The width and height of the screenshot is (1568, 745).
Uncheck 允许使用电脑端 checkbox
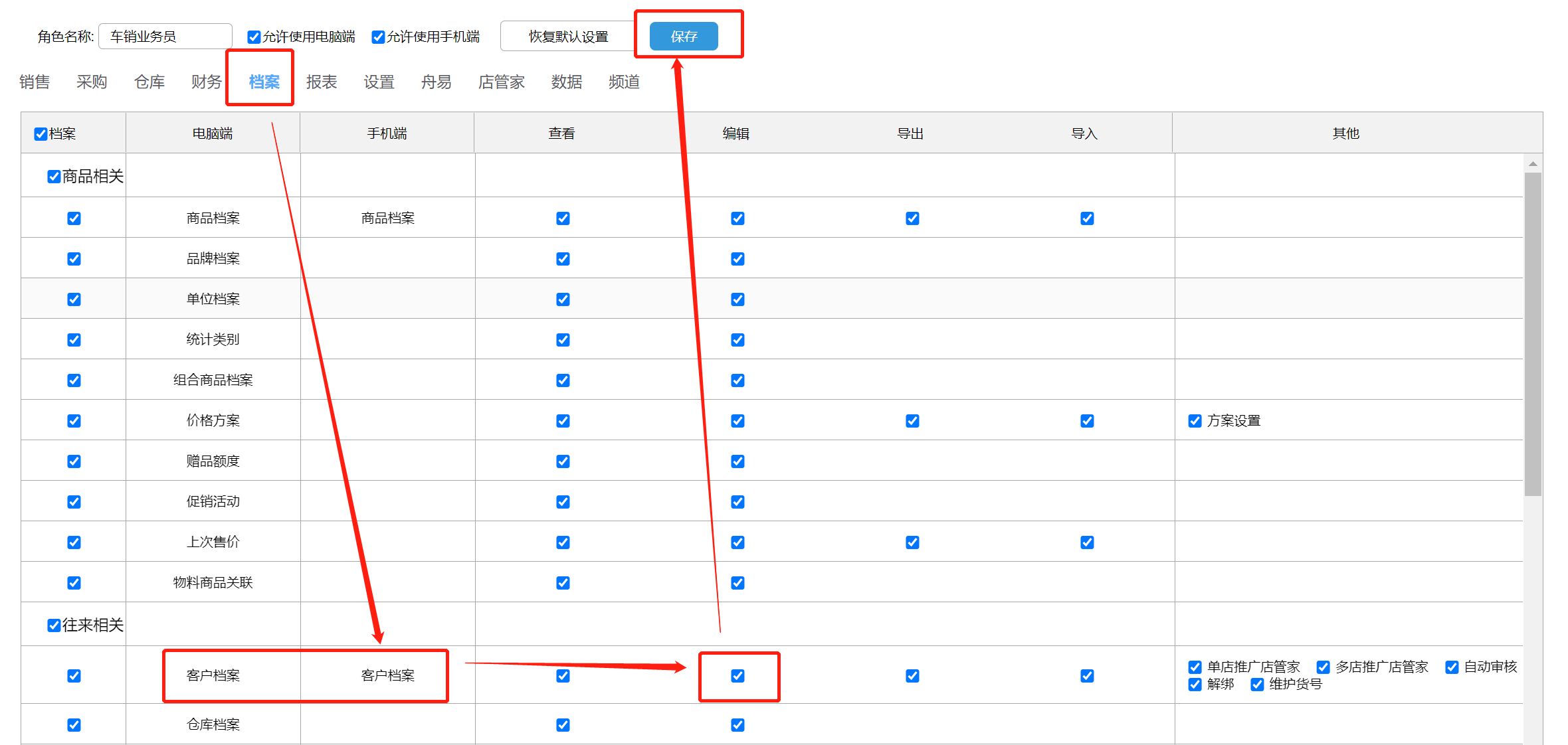(x=254, y=37)
